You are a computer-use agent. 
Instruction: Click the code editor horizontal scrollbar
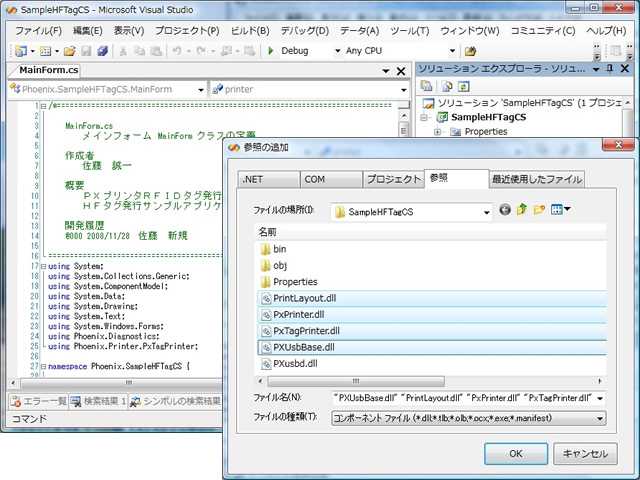tap(122, 383)
